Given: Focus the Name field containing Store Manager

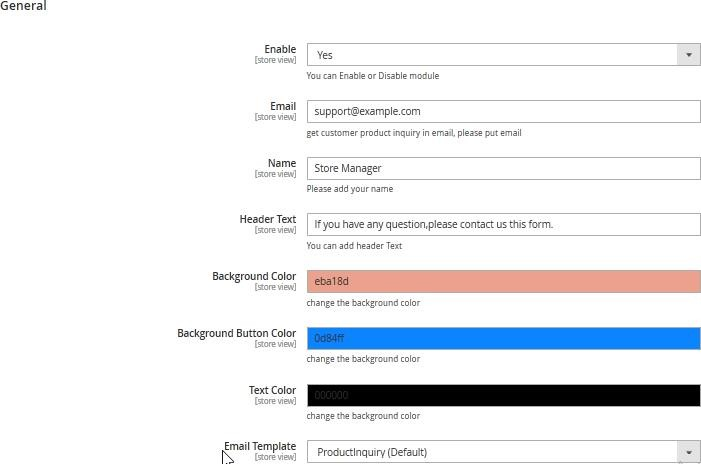Looking at the screenshot, I should point(503,168).
